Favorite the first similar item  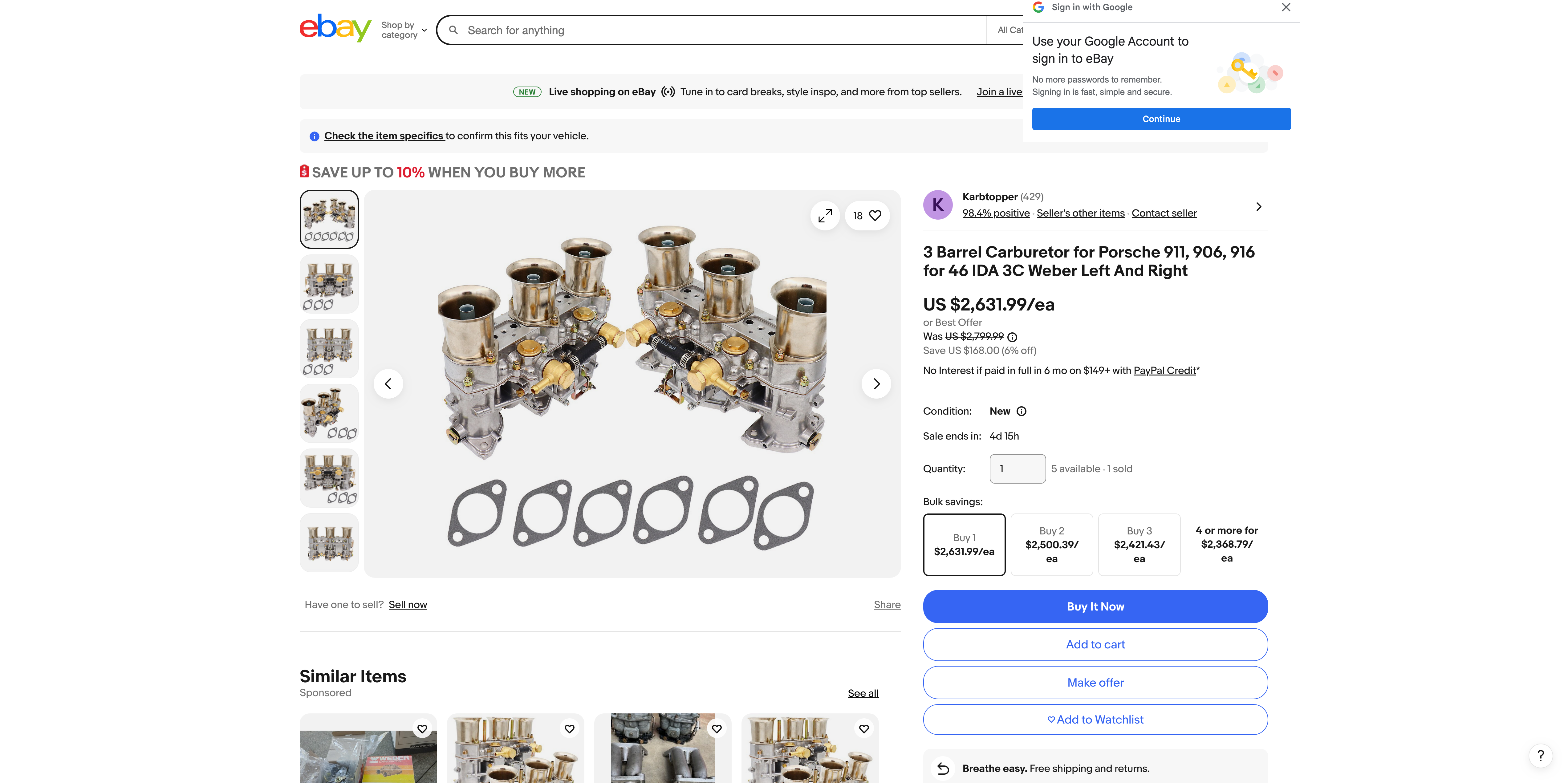(422, 729)
